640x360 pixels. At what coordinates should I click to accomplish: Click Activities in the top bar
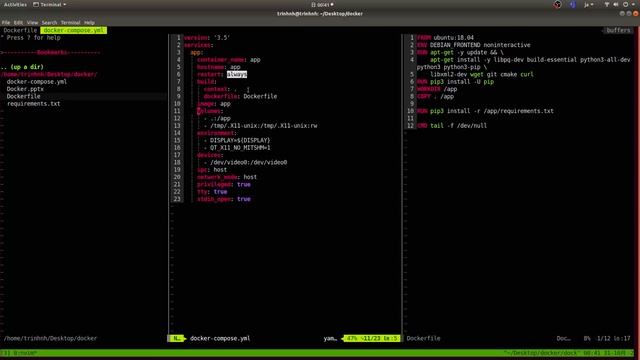(15, 4)
